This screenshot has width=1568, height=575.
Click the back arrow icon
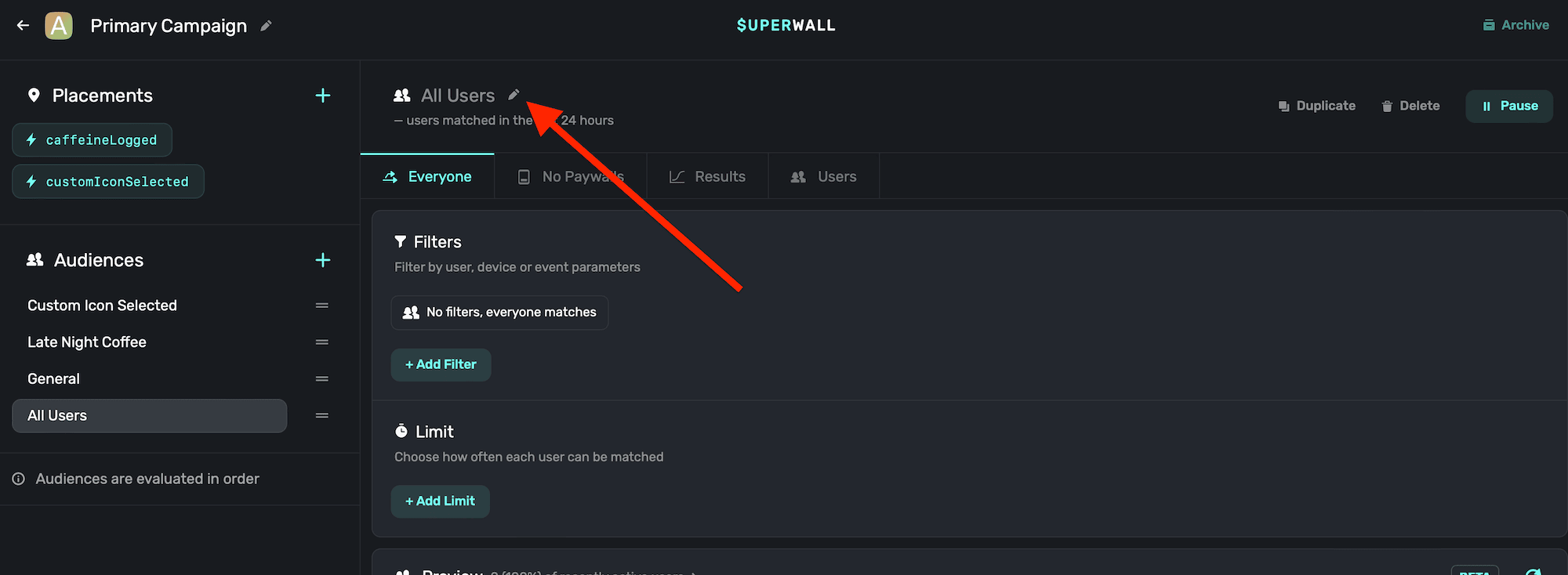click(23, 26)
